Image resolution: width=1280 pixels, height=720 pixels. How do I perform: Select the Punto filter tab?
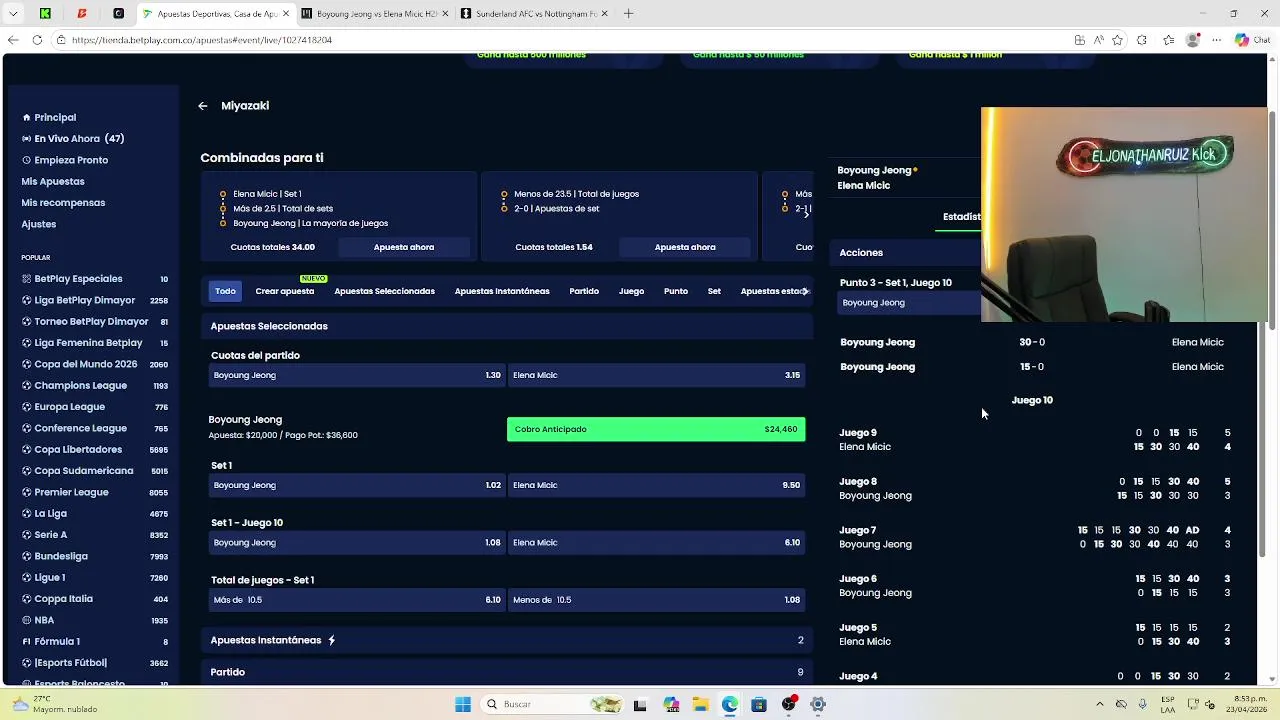click(676, 291)
